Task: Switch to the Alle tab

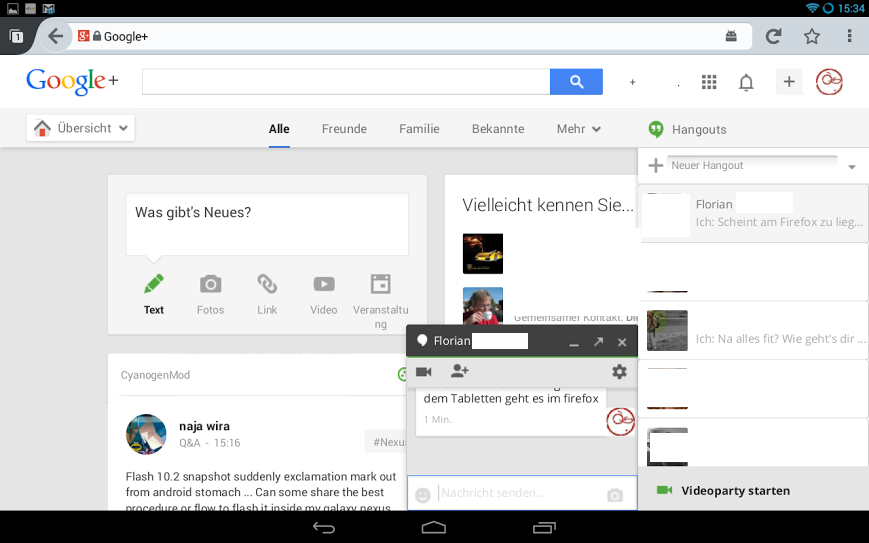Action: (x=279, y=129)
